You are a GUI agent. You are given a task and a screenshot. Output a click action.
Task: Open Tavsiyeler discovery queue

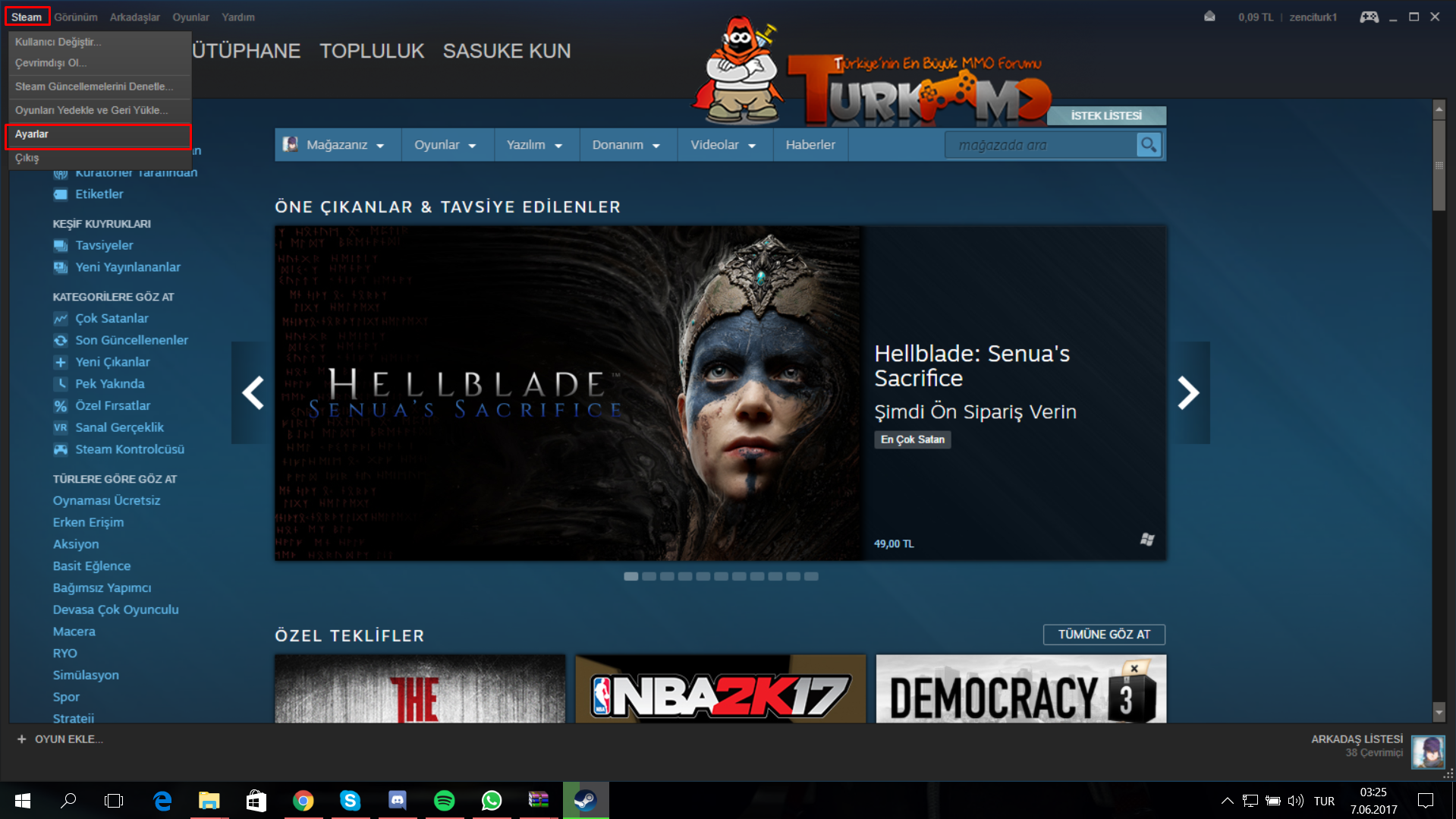(x=104, y=246)
